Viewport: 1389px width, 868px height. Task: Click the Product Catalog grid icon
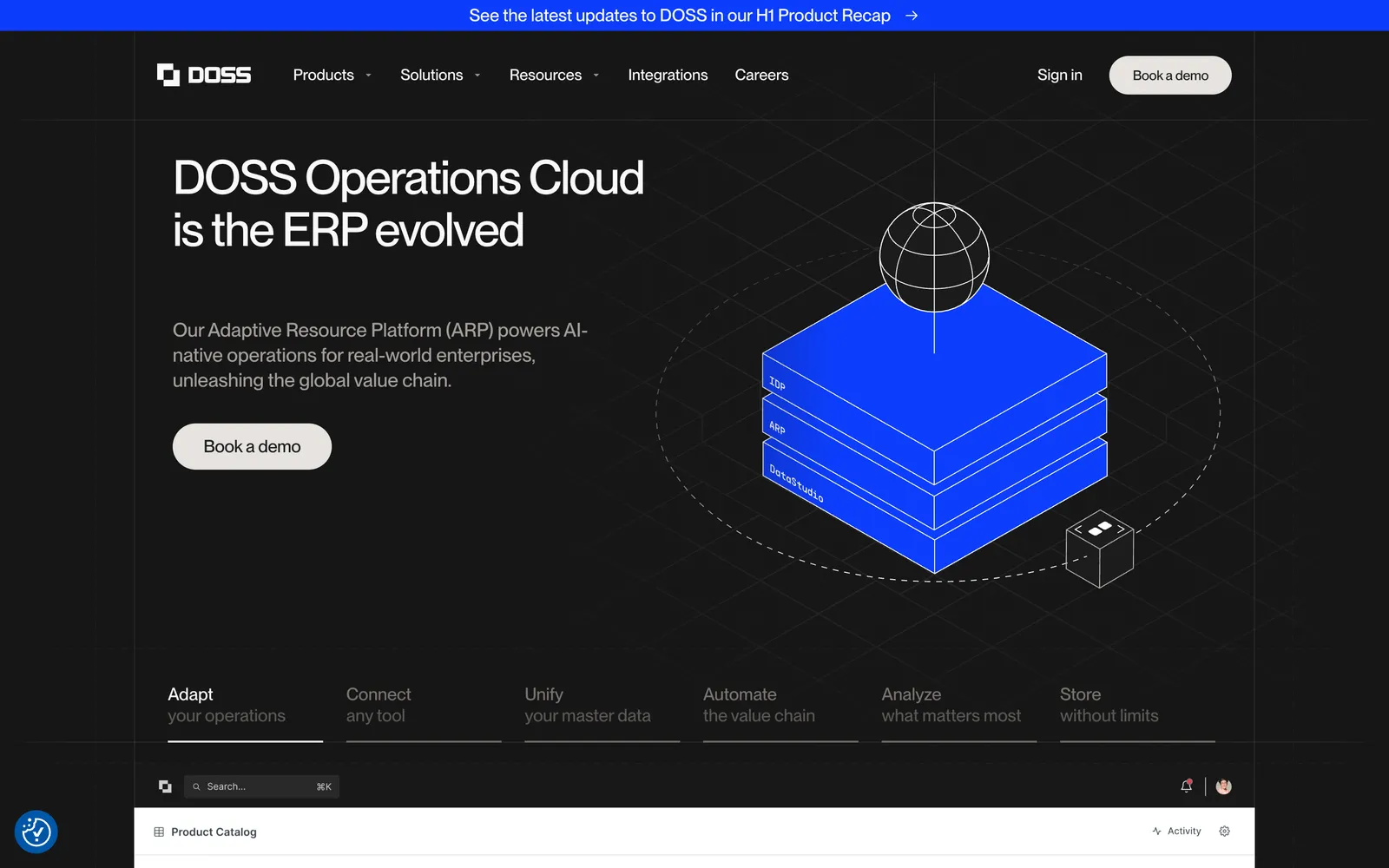click(x=159, y=832)
